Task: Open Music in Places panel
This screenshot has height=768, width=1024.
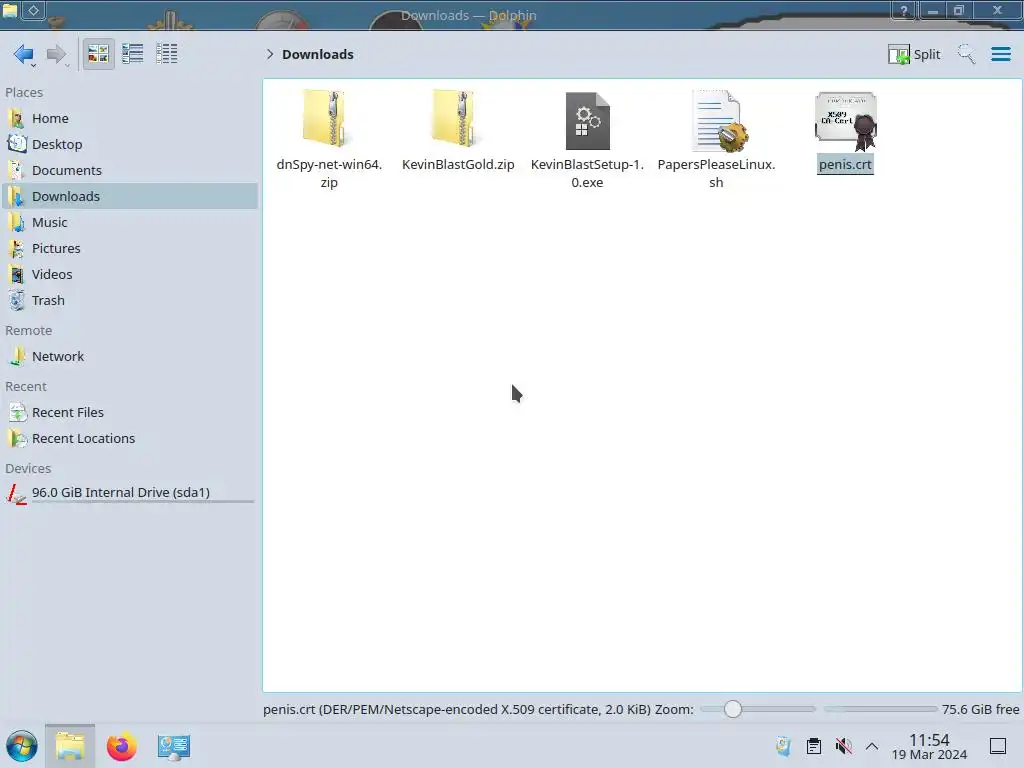Action: [x=130, y=223]
